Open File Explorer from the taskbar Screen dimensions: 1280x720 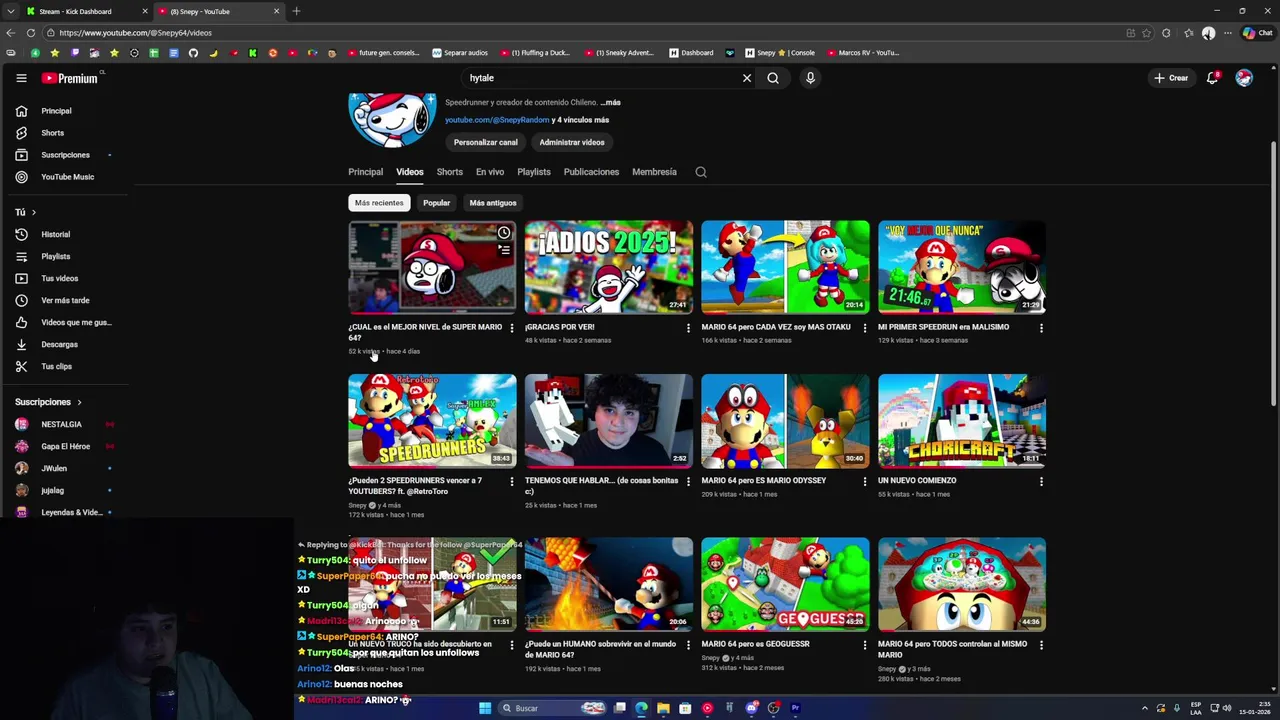tap(663, 708)
